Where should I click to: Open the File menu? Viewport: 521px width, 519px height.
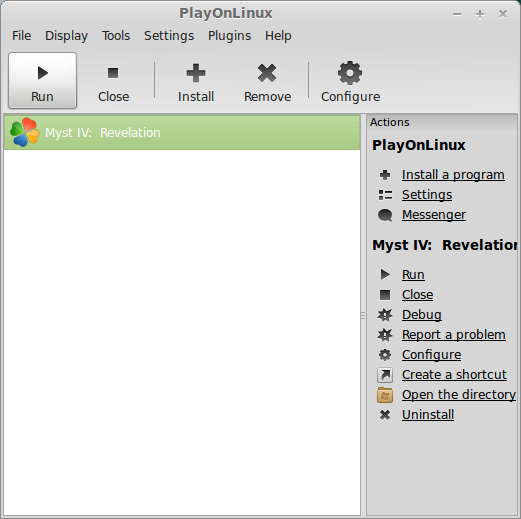point(22,36)
